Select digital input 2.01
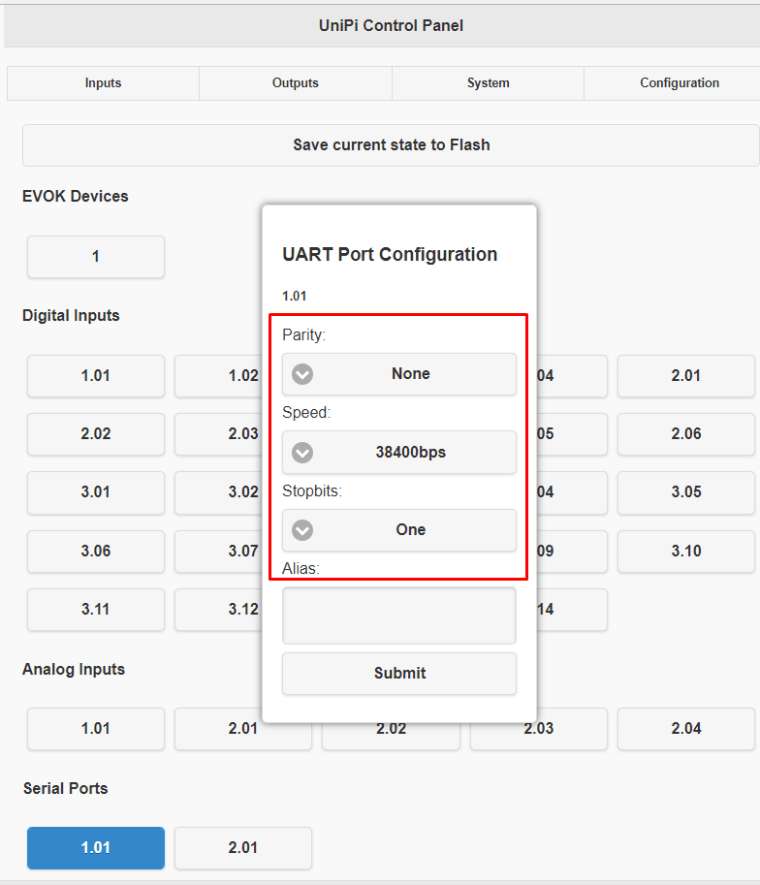The width and height of the screenshot is (760, 885). pyautogui.click(x=686, y=375)
